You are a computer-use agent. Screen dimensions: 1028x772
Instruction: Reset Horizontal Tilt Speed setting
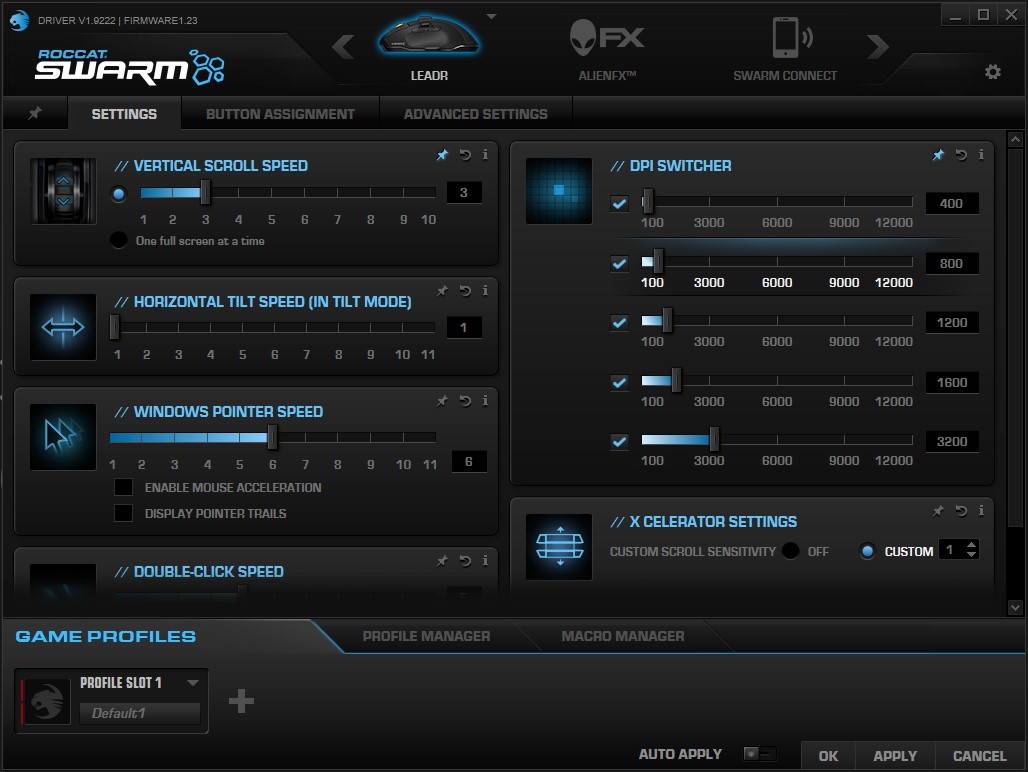[x=465, y=290]
